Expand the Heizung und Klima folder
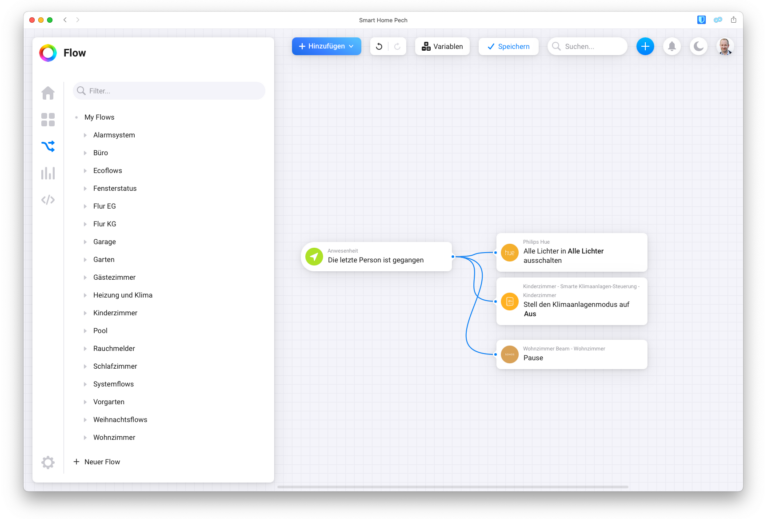This screenshot has width=768, height=519. click(x=86, y=295)
